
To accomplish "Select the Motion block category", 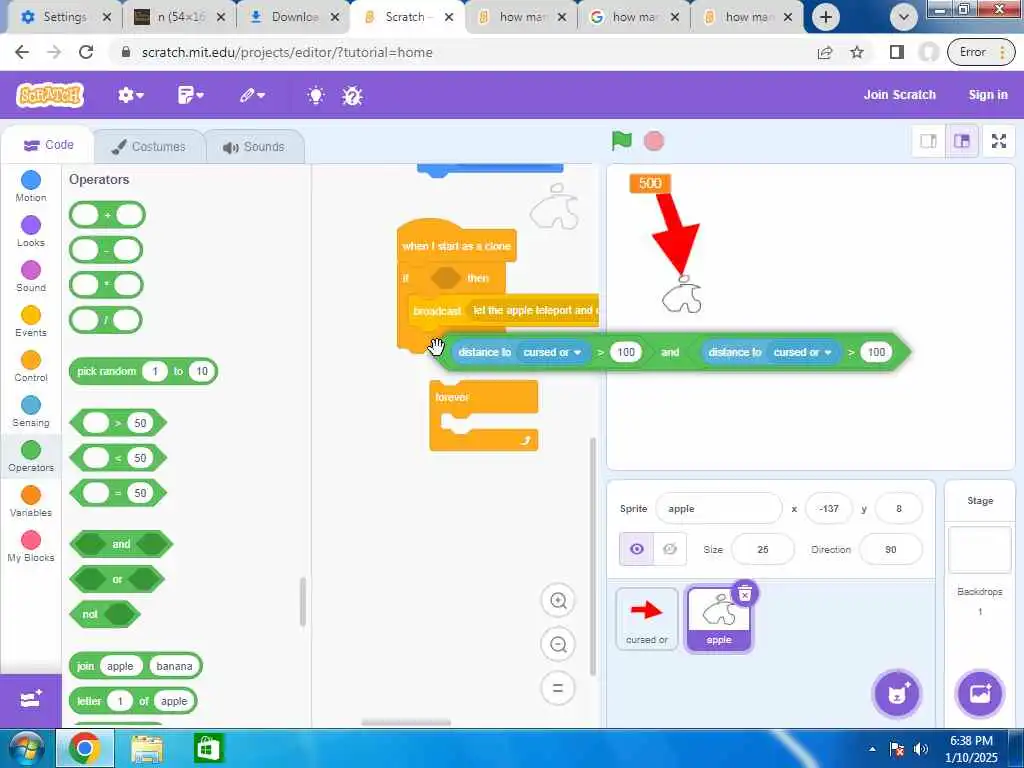I will (31, 186).
